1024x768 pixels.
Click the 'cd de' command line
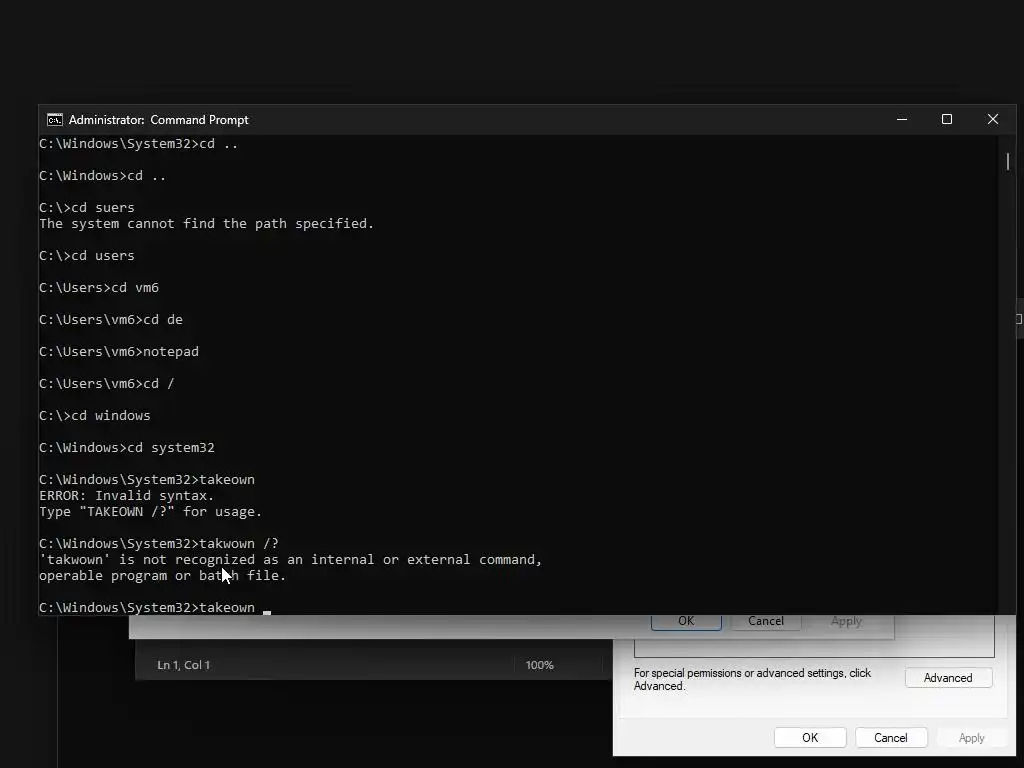(111, 319)
